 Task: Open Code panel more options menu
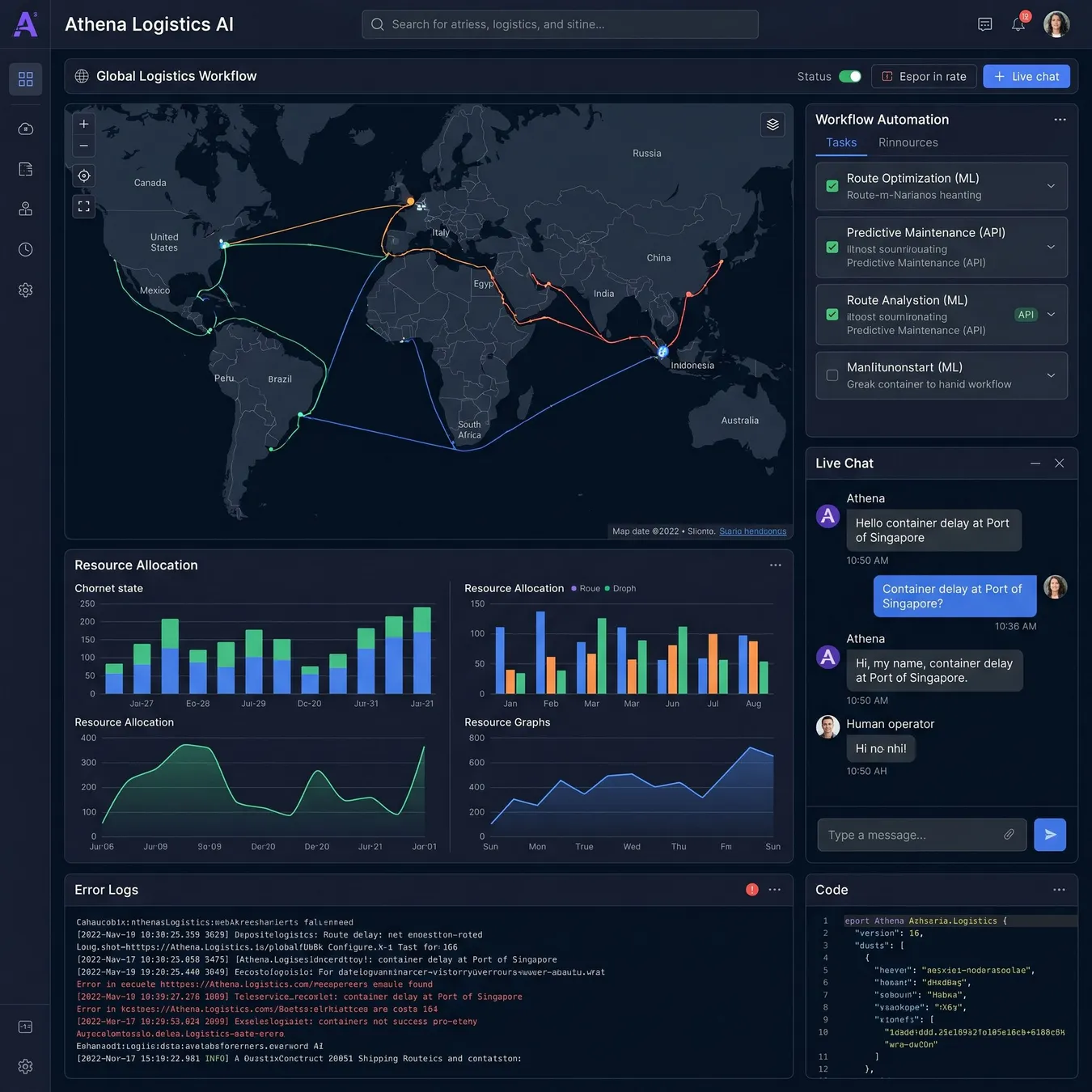[x=1059, y=890]
